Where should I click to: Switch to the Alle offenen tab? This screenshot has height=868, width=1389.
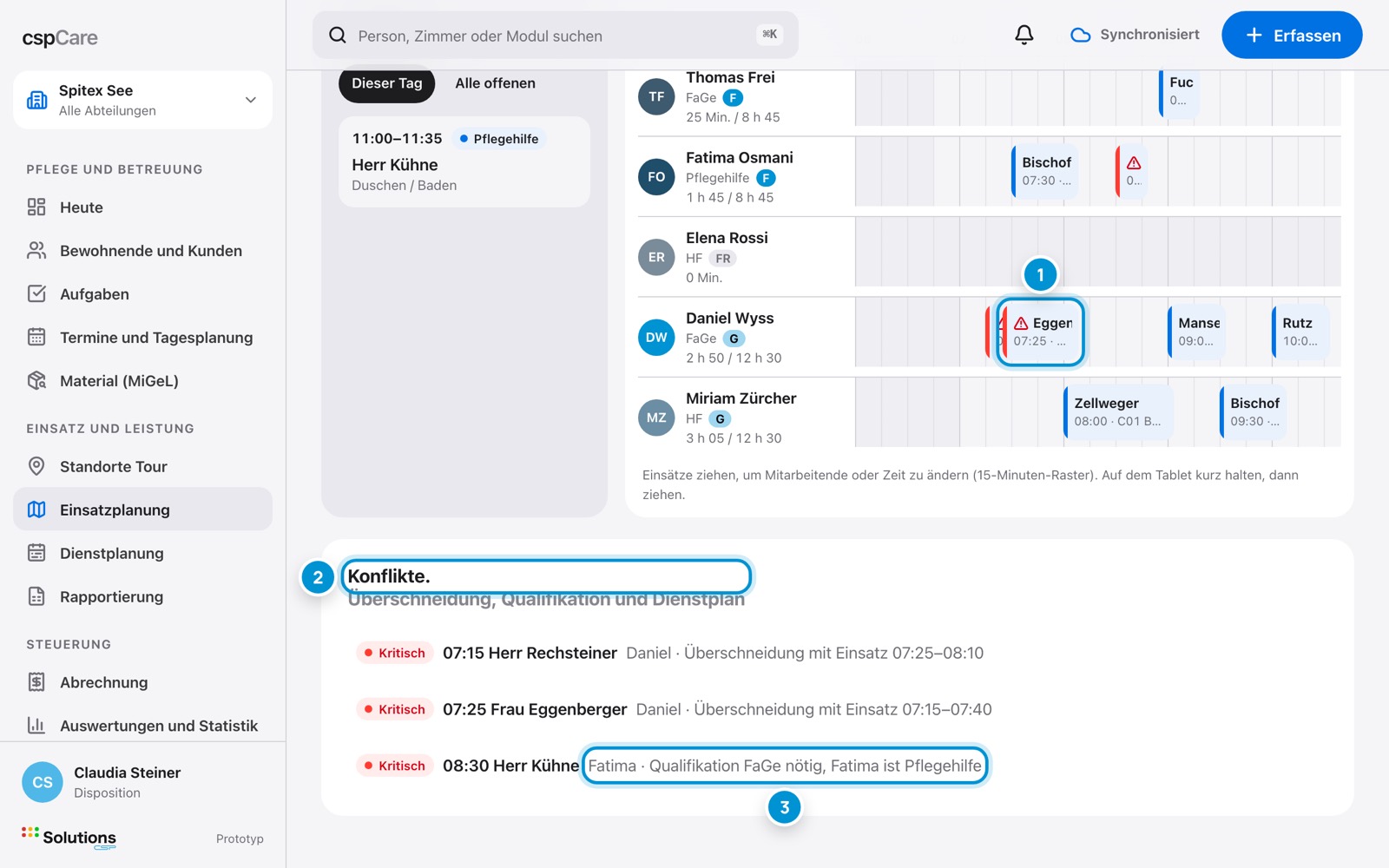[x=495, y=83]
